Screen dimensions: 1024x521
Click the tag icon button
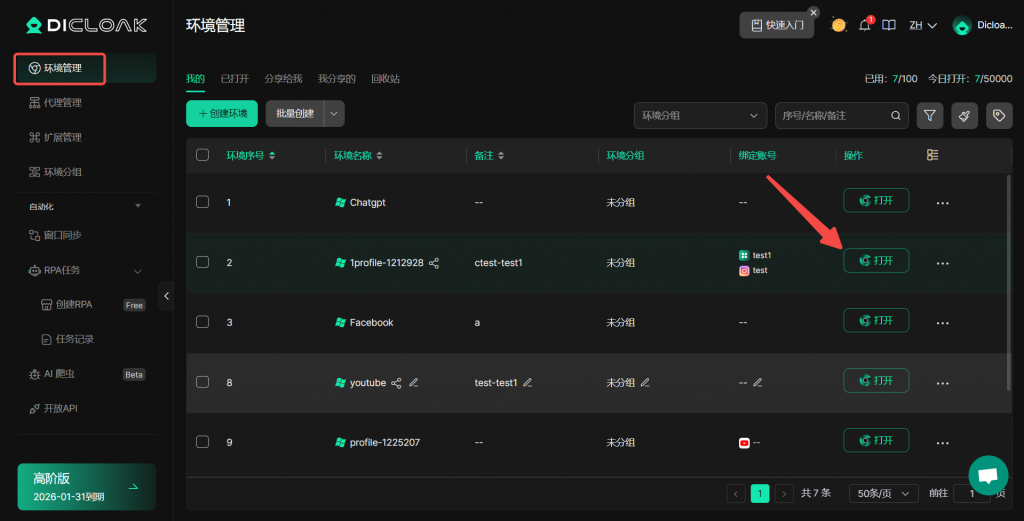(x=999, y=116)
